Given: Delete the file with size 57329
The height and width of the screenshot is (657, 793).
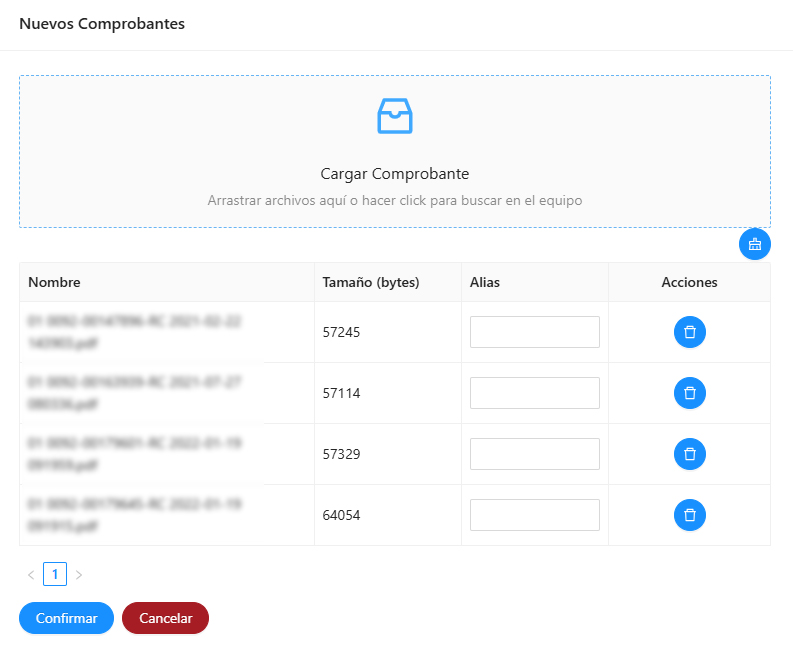Looking at the screenshot, I should [689, 454].
